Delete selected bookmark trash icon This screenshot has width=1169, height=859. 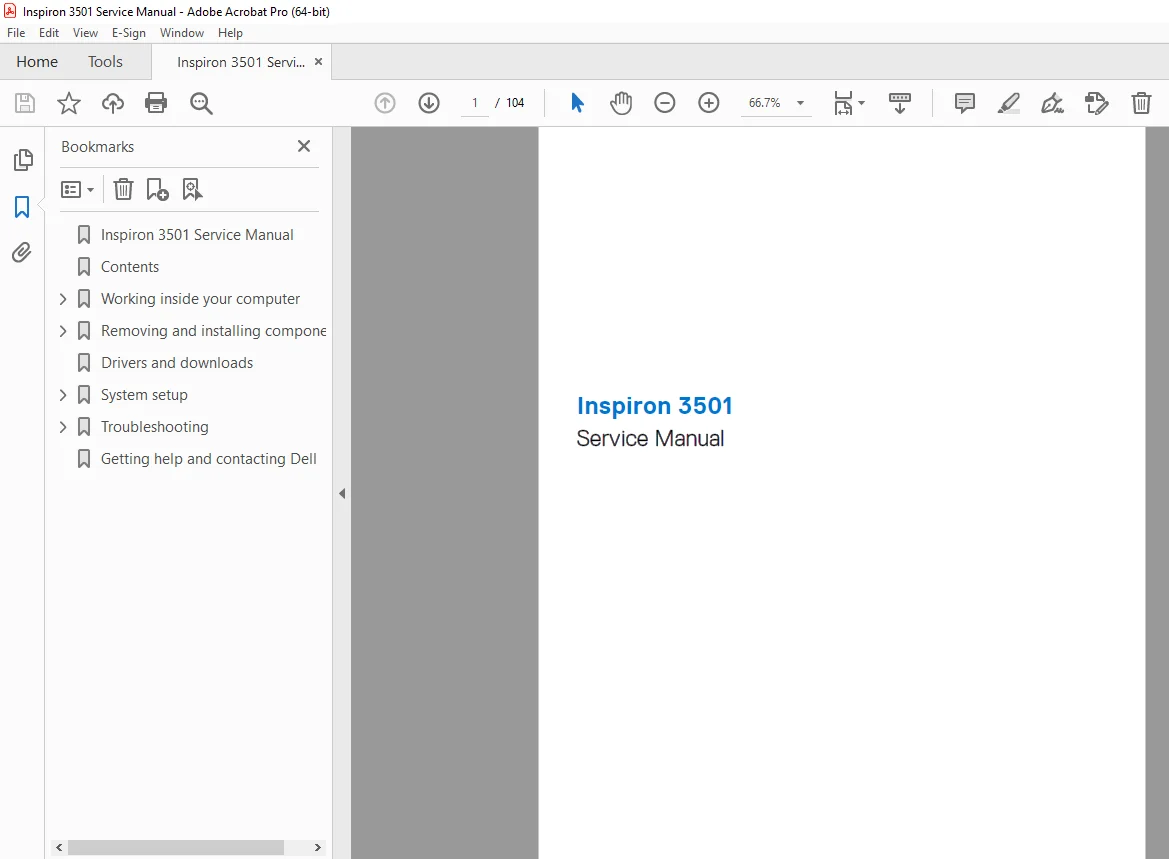pyautogui.click(x=123, y=189)
